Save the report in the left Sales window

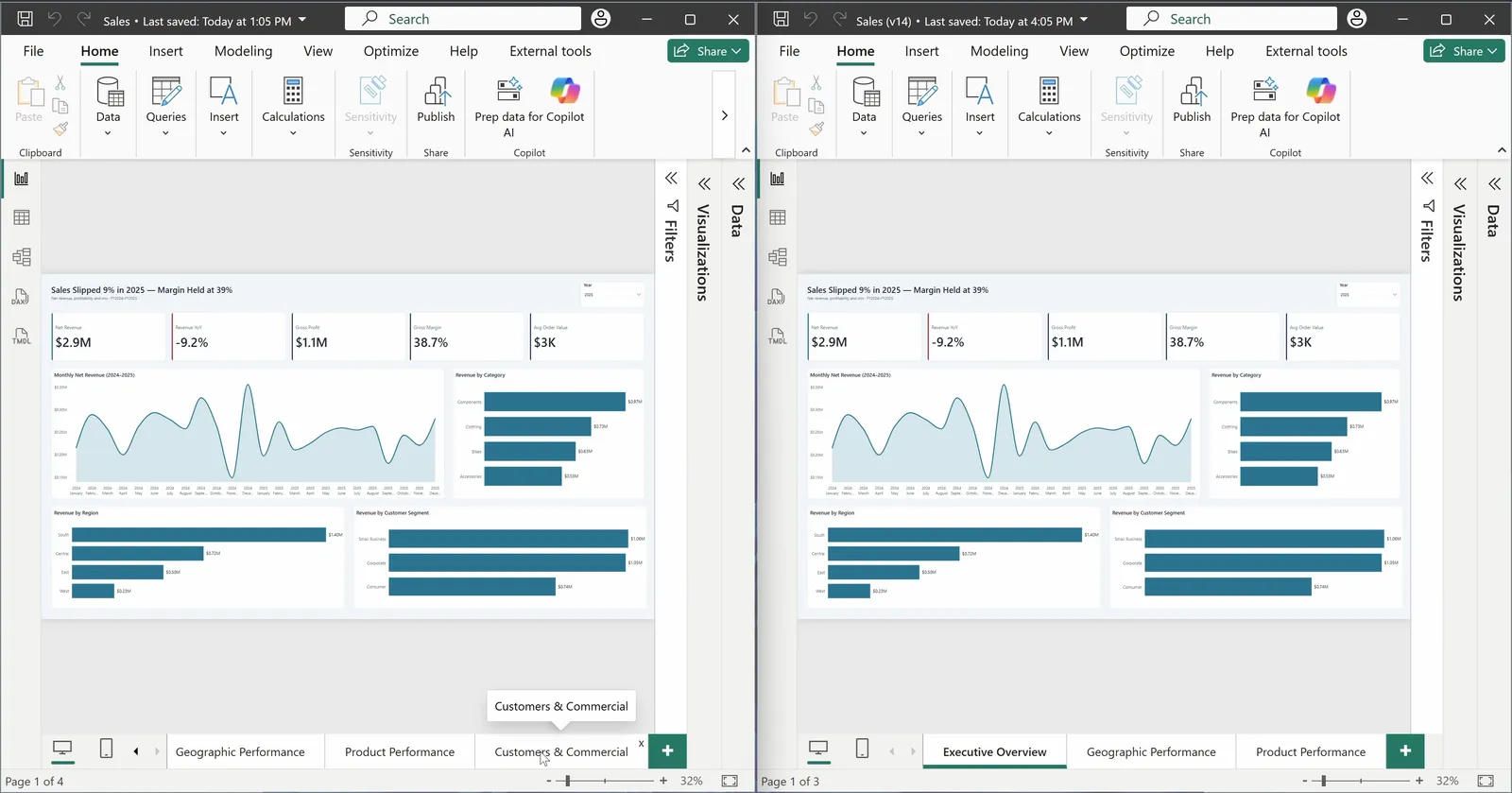26,19
